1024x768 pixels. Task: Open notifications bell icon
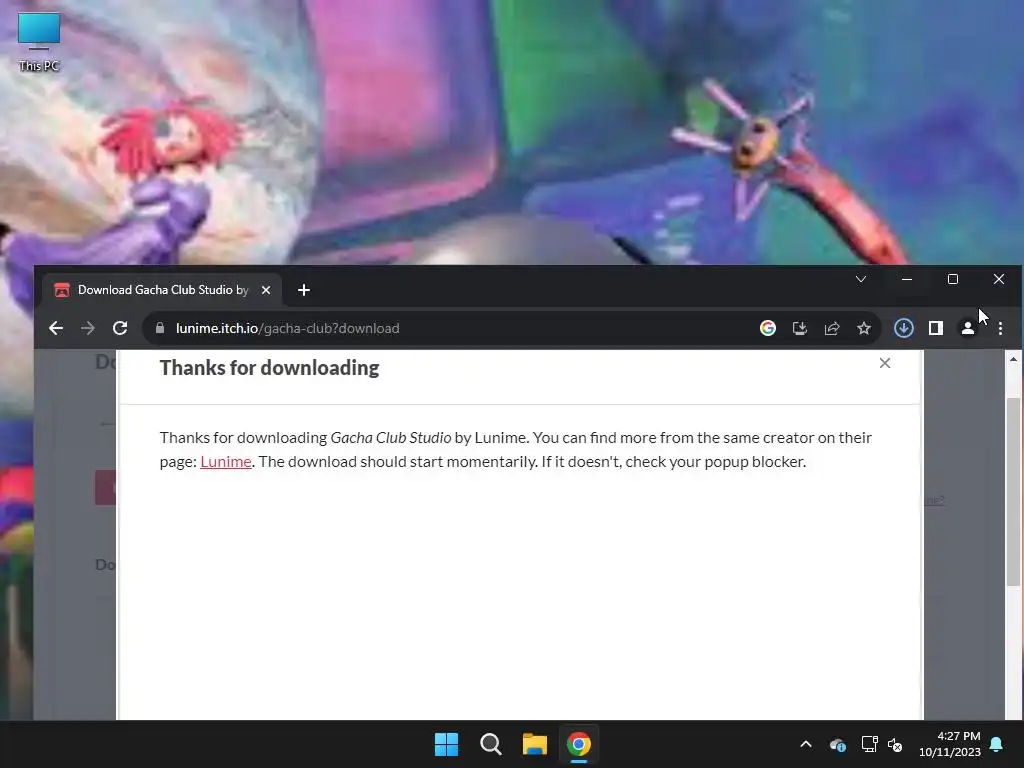pos(997,744)
